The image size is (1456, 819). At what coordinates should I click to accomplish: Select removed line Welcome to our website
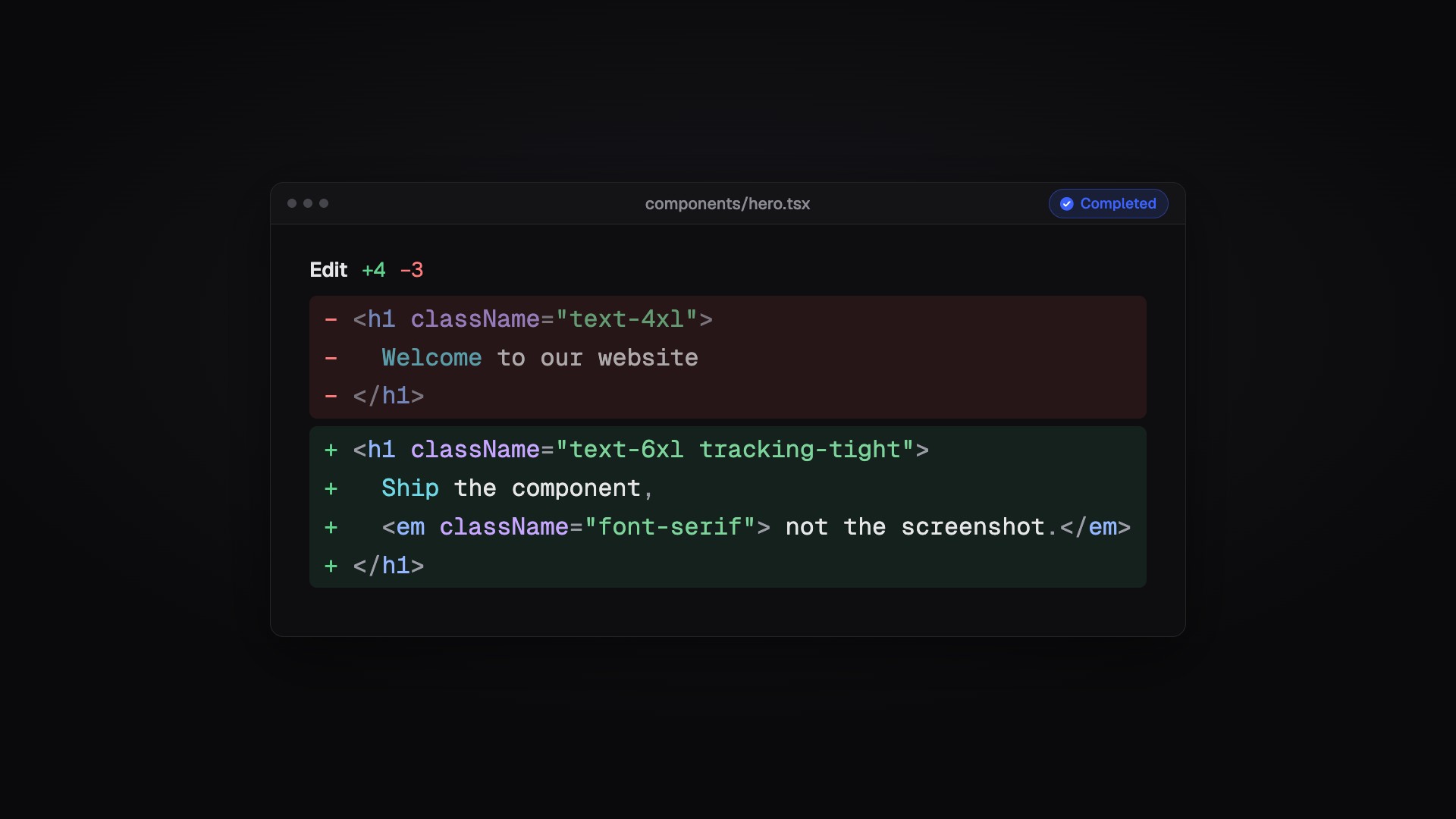pyautogui.click(x=728, y=358)
